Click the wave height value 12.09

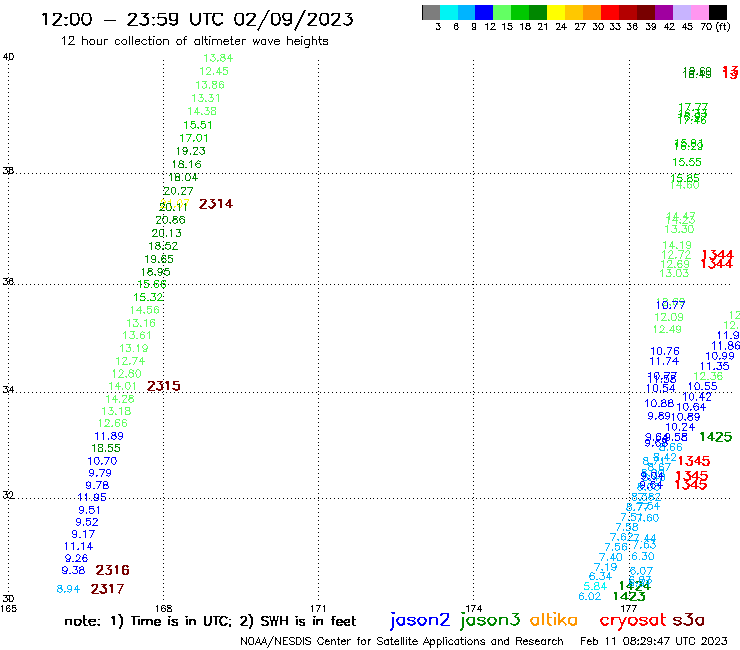tap(669, 317)
